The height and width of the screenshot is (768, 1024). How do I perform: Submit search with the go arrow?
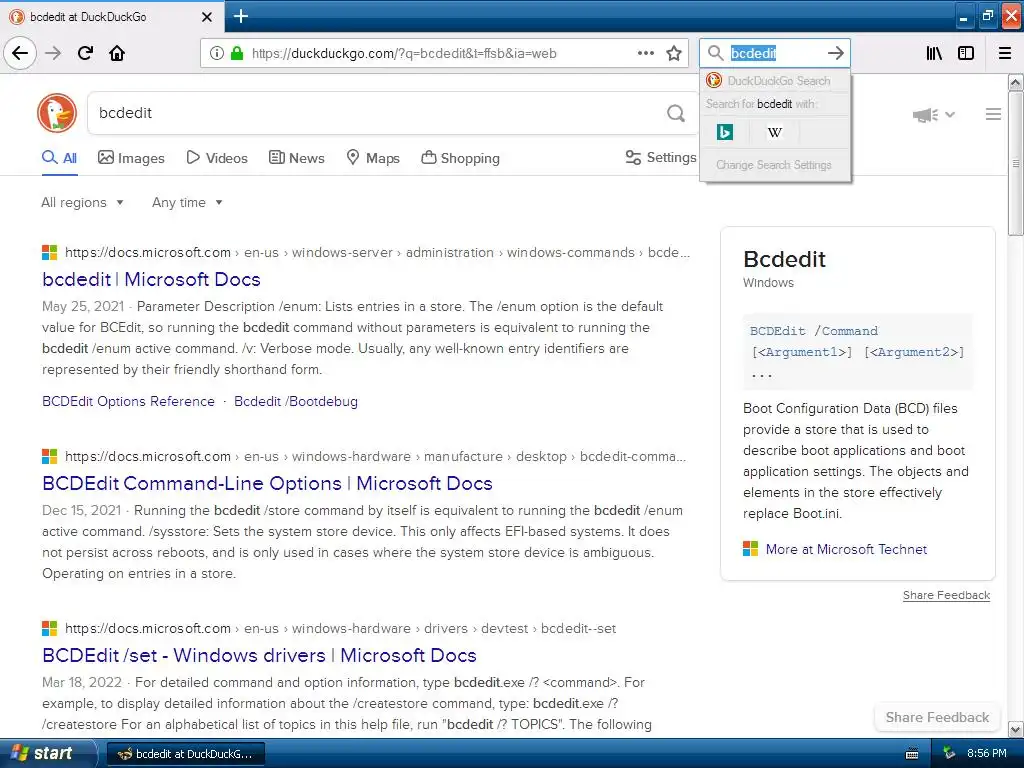(836, 53)
